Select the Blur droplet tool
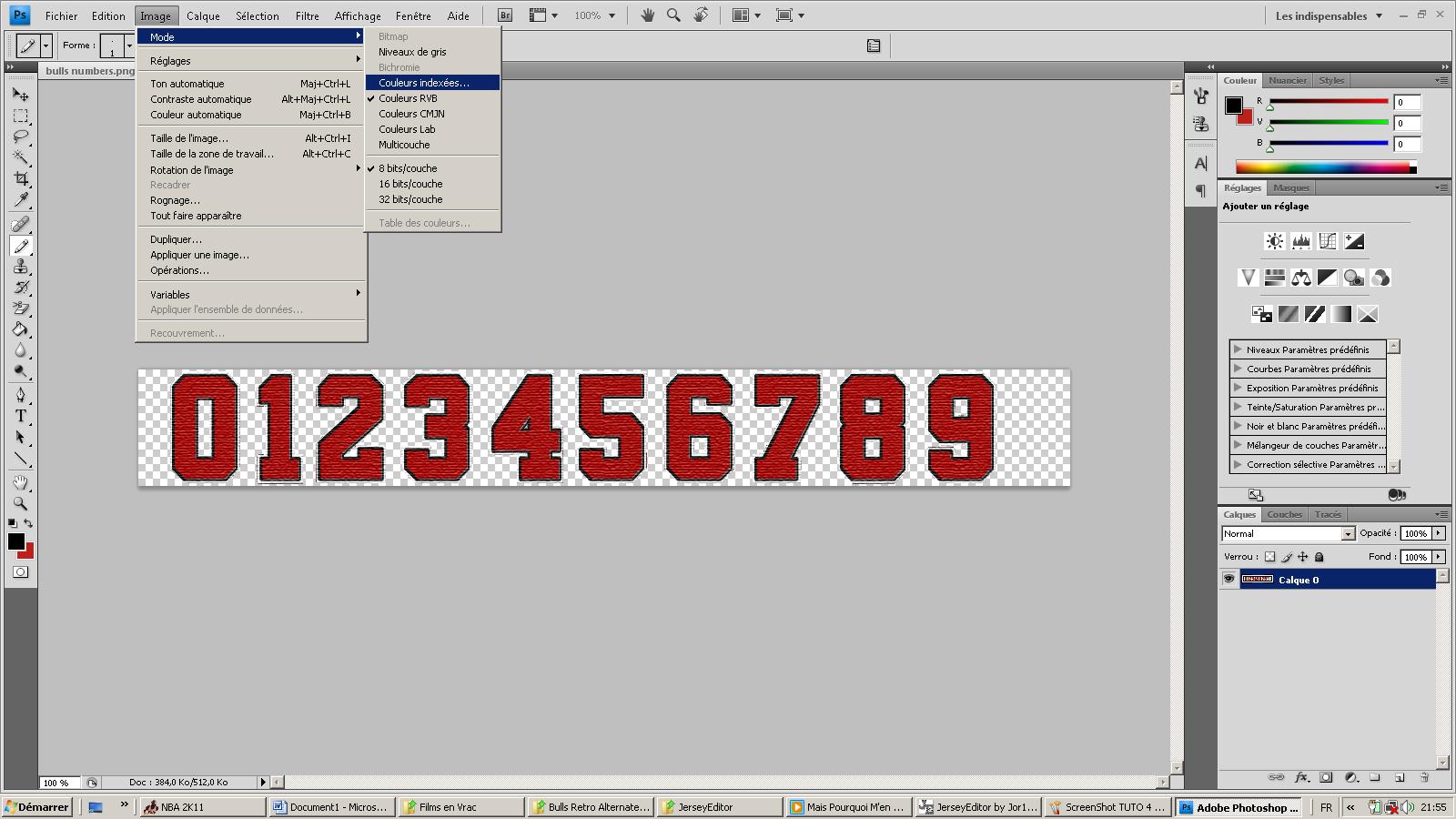This screenshot has width=1456, height=819. click(20, 350)
